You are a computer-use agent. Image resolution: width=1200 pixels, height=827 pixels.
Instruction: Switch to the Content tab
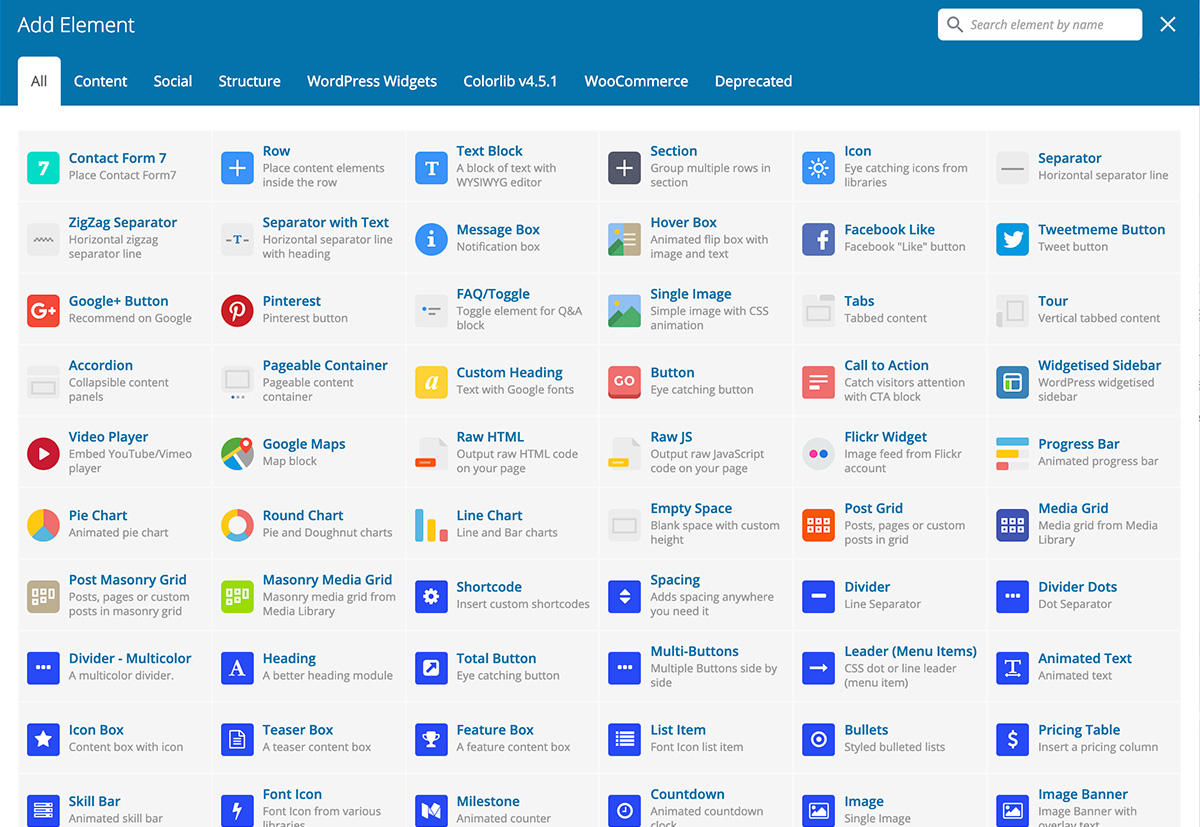[x=101, y=81]
